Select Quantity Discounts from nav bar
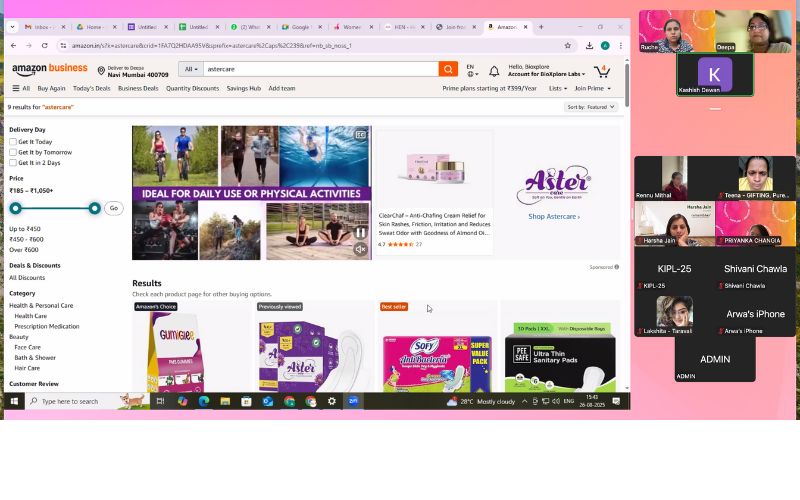 pos(192,88)
